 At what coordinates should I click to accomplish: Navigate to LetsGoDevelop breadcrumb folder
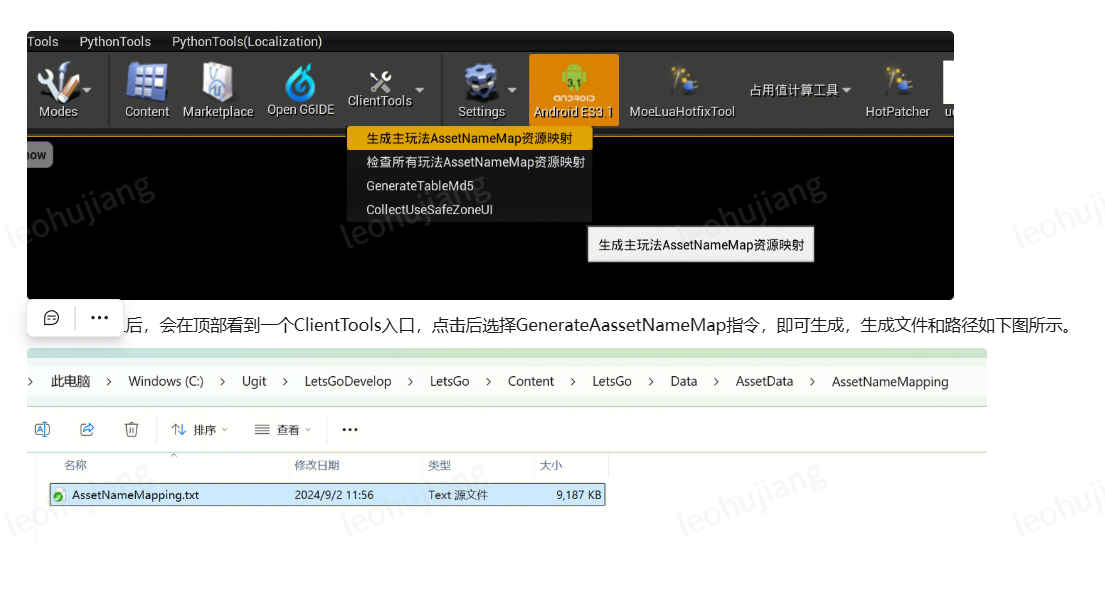click(347, 381)
